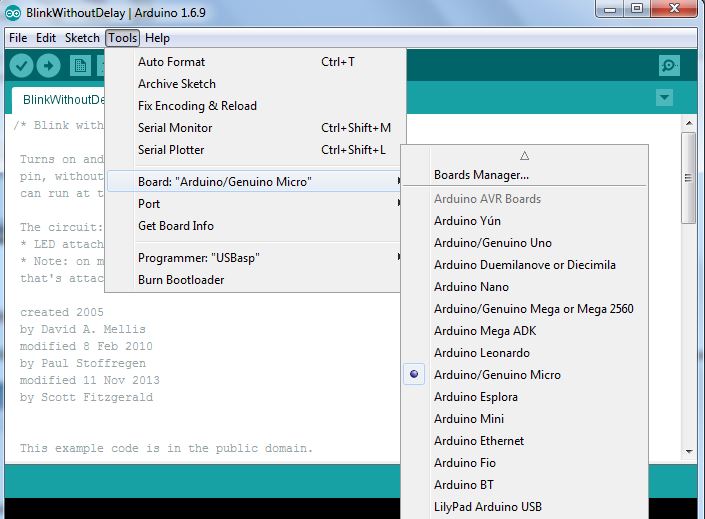Click the Arduino logo in title bar
The width and height of the screenshot is (705, 519).
pyautogui.click(x=13, y=13)
